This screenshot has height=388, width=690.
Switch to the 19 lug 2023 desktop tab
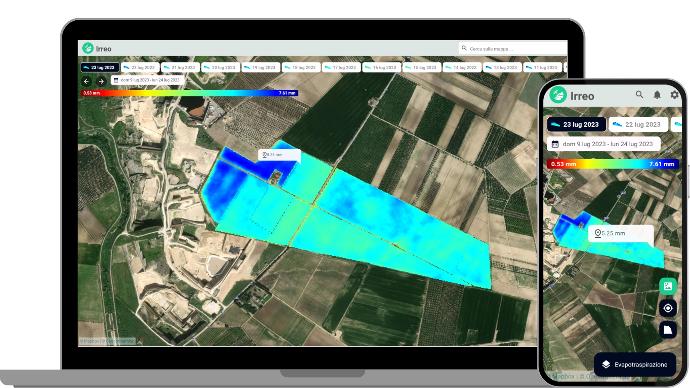(261, 68)
